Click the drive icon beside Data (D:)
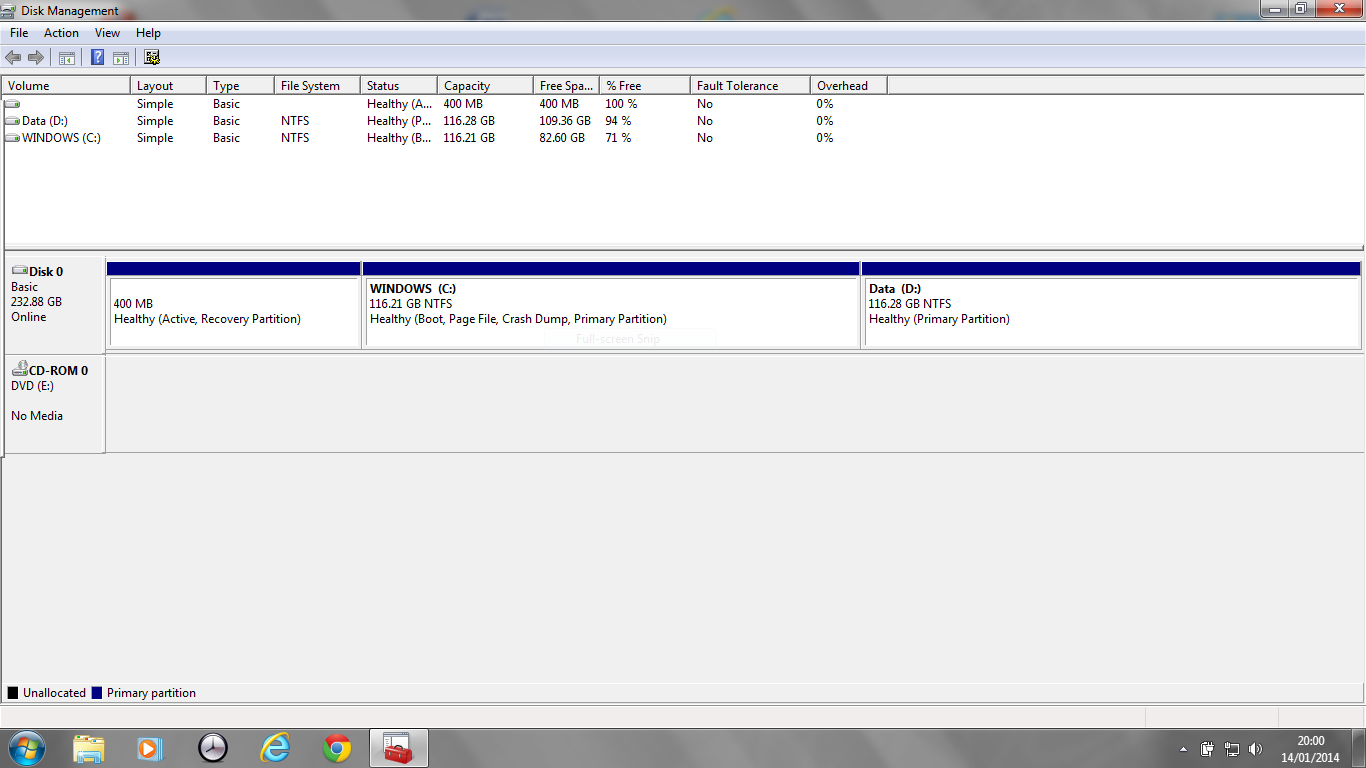This screenshot has height=768, width=1366. 12,121
